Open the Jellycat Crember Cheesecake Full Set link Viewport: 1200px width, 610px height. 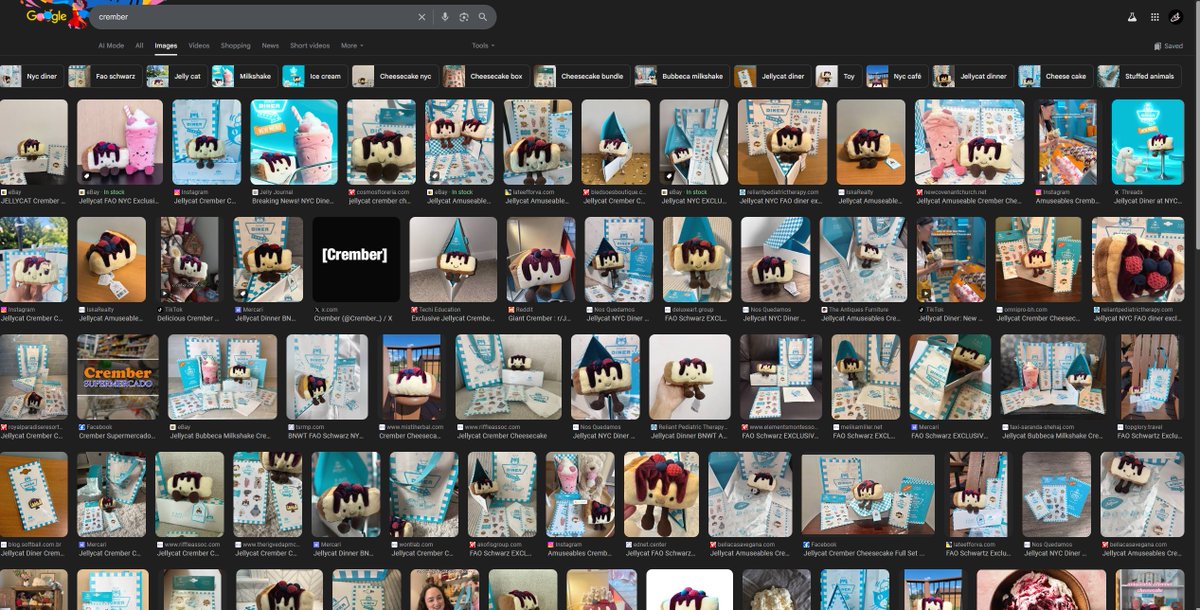[x=867, y=553]
